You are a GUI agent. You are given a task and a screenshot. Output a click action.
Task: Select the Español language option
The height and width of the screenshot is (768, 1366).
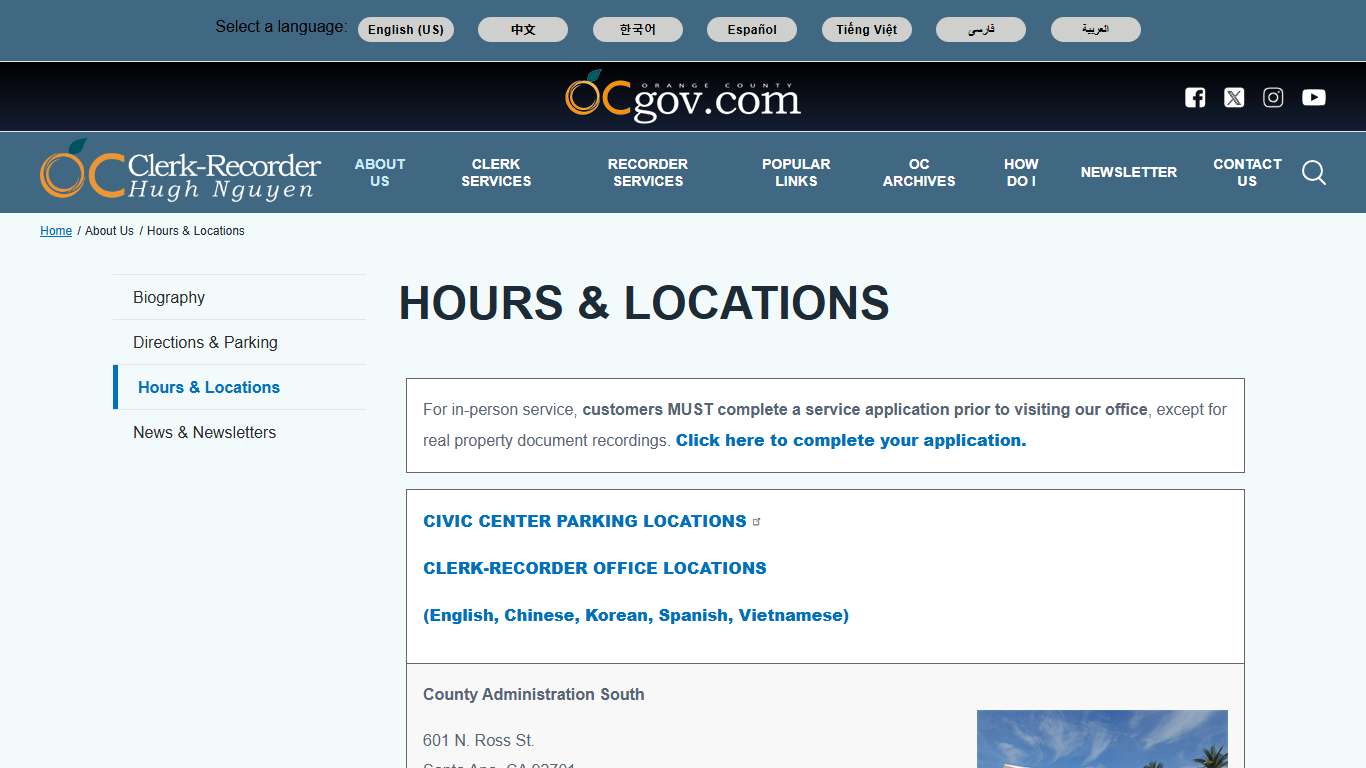752,29
